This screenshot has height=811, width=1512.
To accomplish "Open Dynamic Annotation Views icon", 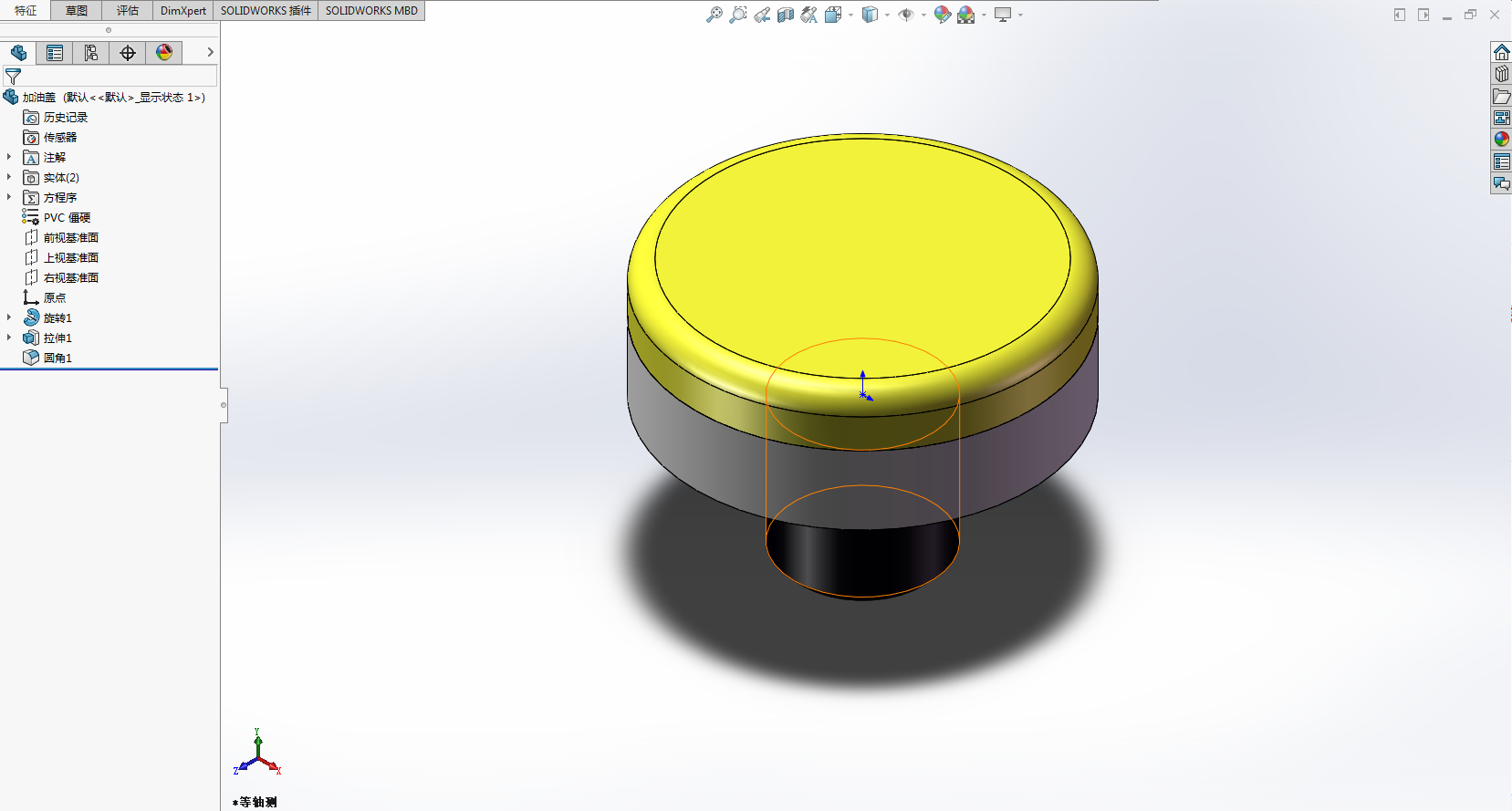I will point(809,15).
